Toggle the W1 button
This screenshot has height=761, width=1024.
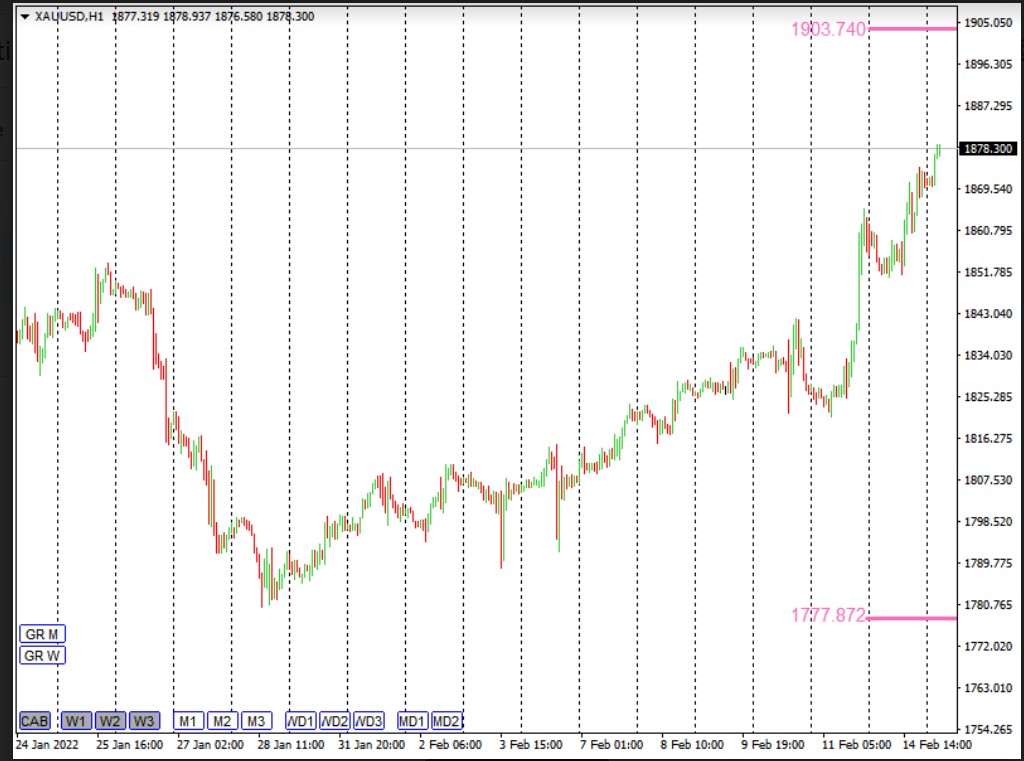76,721
